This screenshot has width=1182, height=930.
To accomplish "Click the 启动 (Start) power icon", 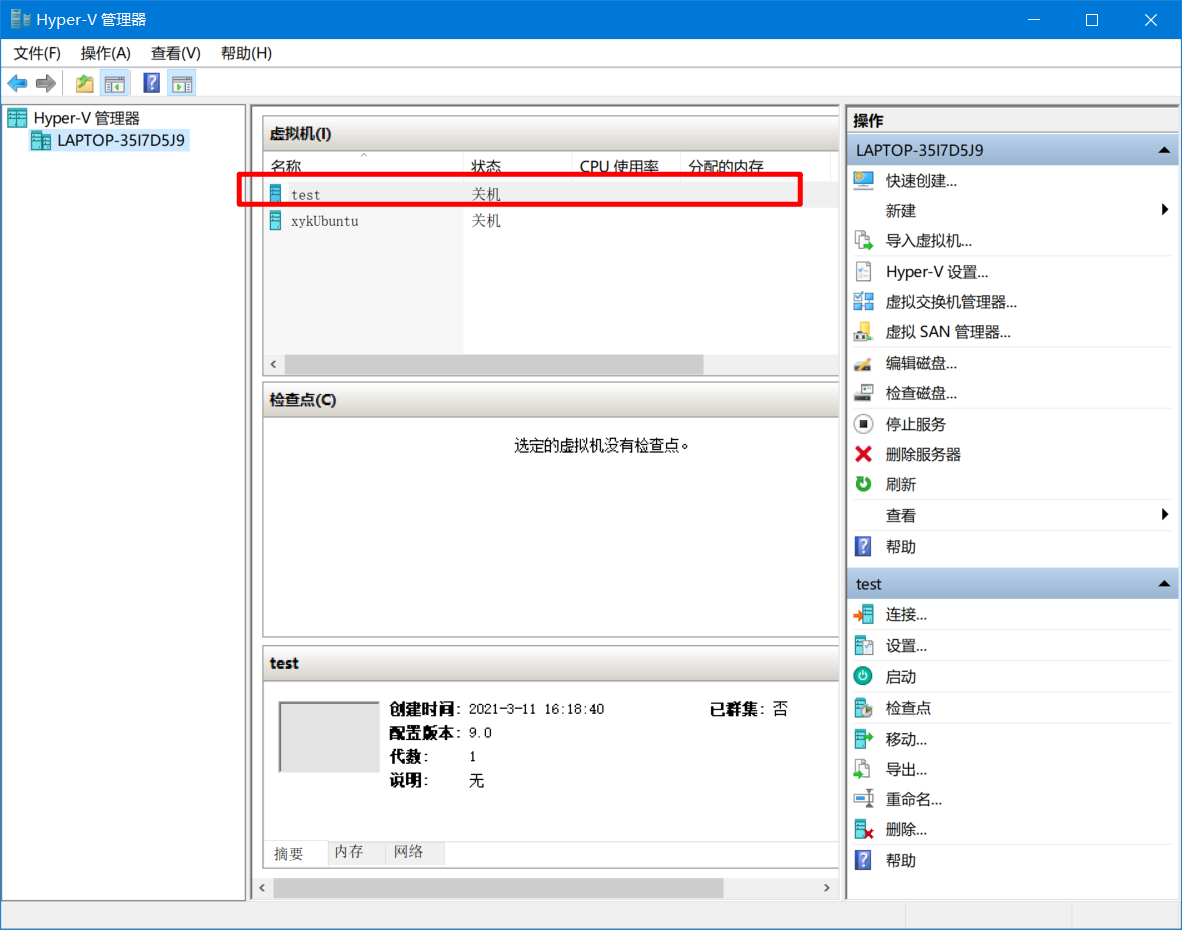I will (x=864, y=677).
